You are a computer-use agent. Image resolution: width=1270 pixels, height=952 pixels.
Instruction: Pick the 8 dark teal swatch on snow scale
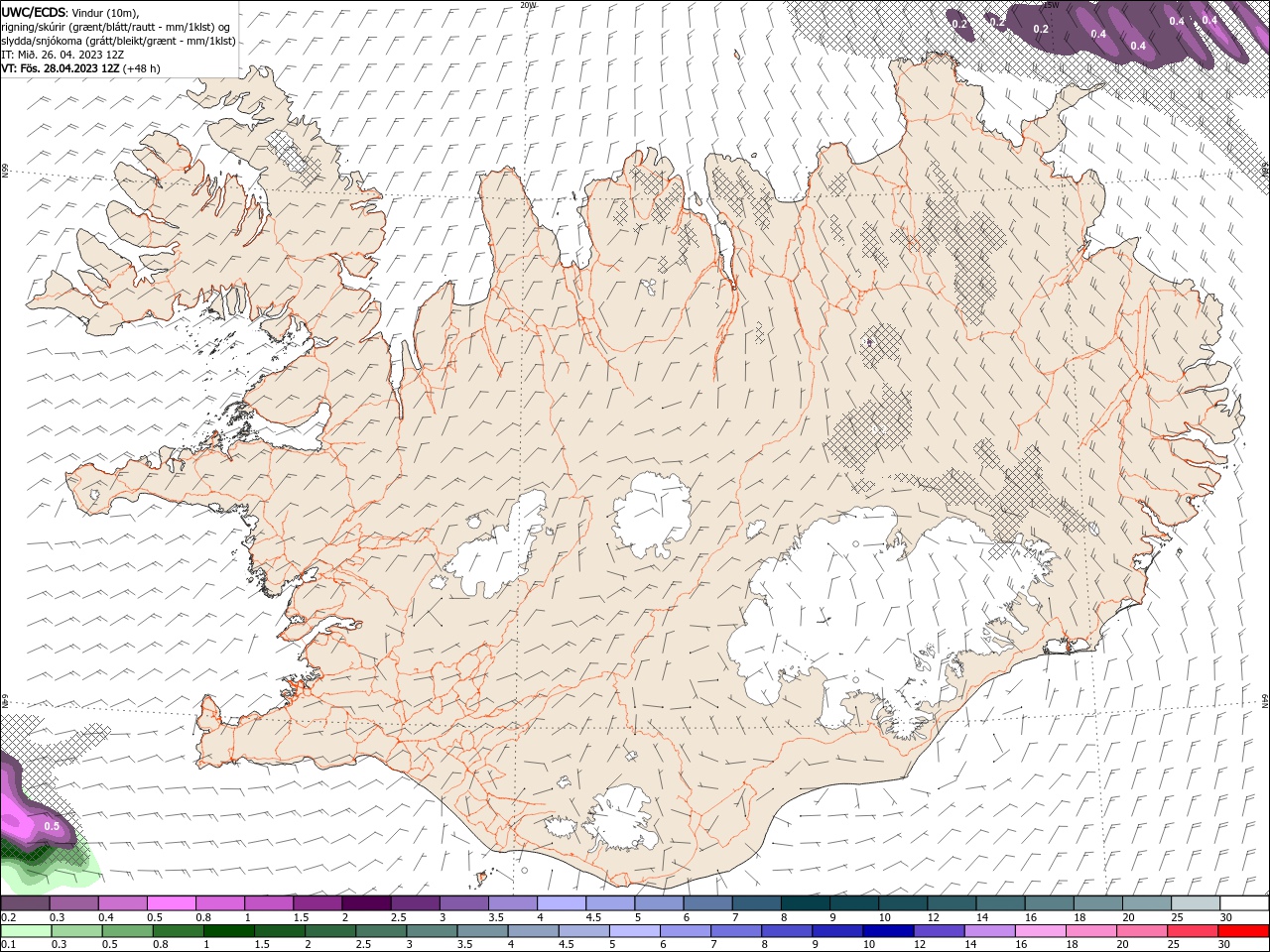point(806,903)
